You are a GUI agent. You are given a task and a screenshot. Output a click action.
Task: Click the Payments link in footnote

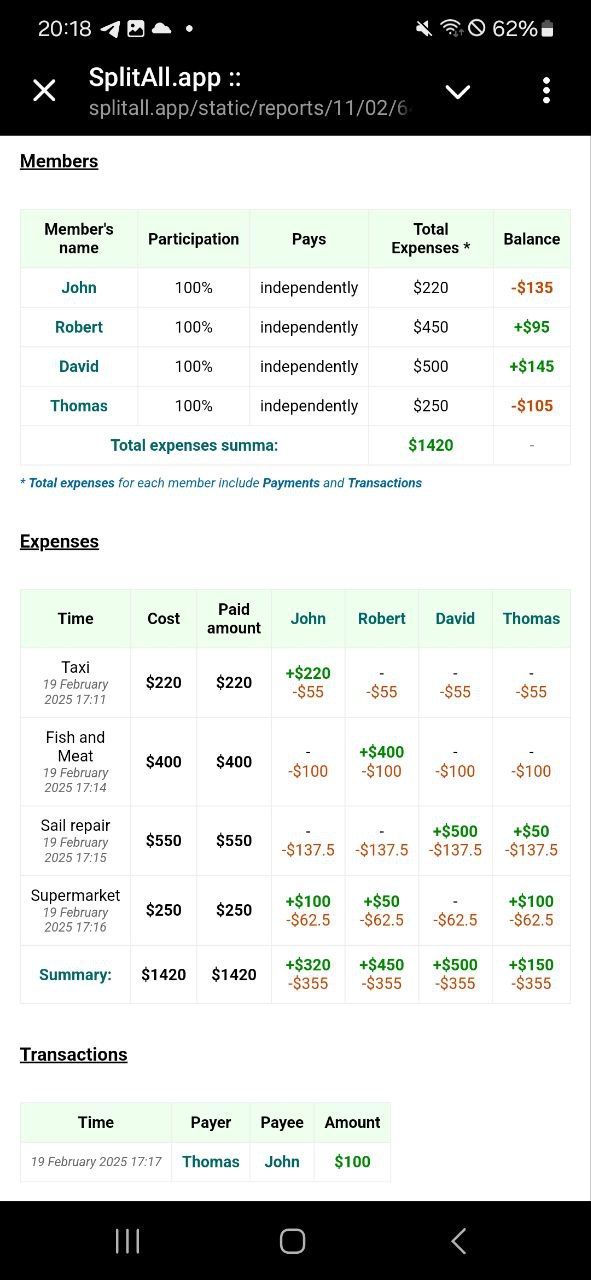click(291, 483)
